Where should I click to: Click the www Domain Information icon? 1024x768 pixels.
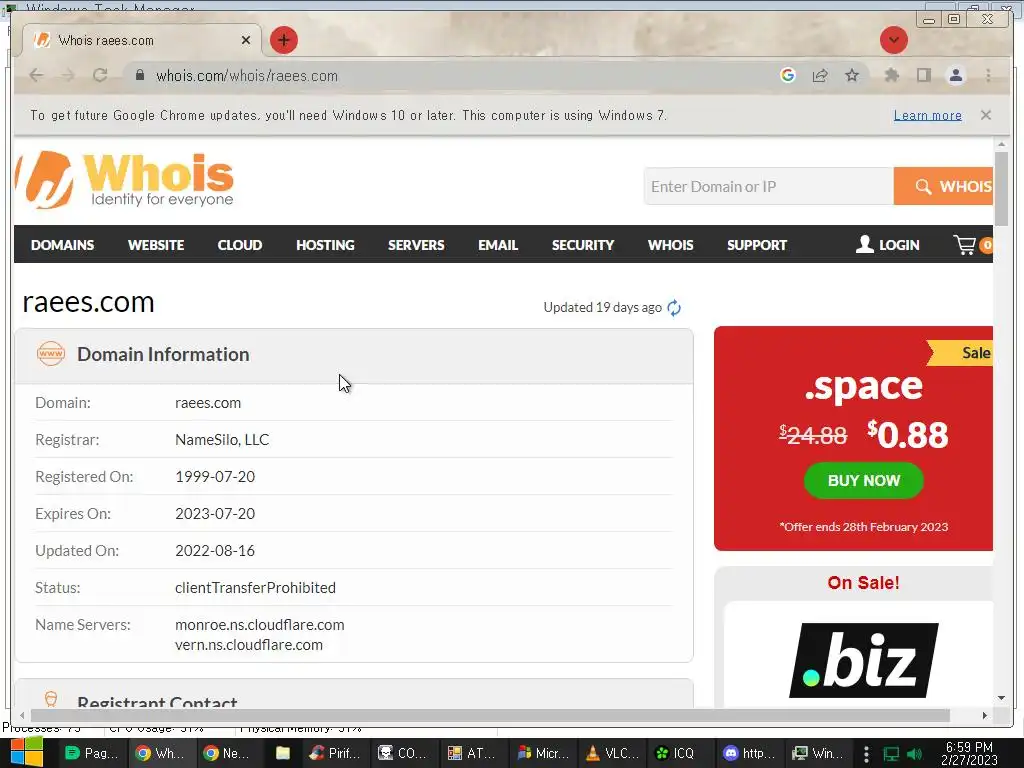coord(51,354)
